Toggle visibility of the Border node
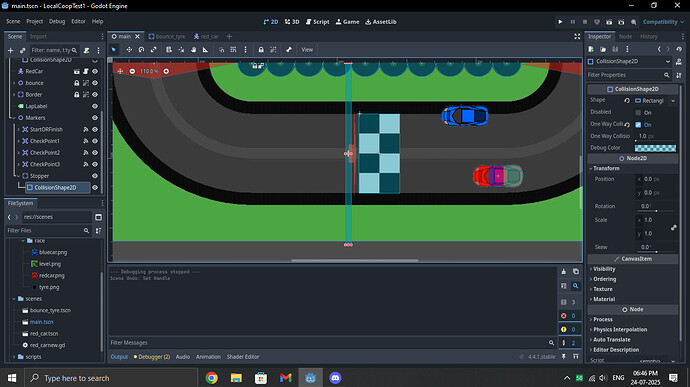 (95, 95)
